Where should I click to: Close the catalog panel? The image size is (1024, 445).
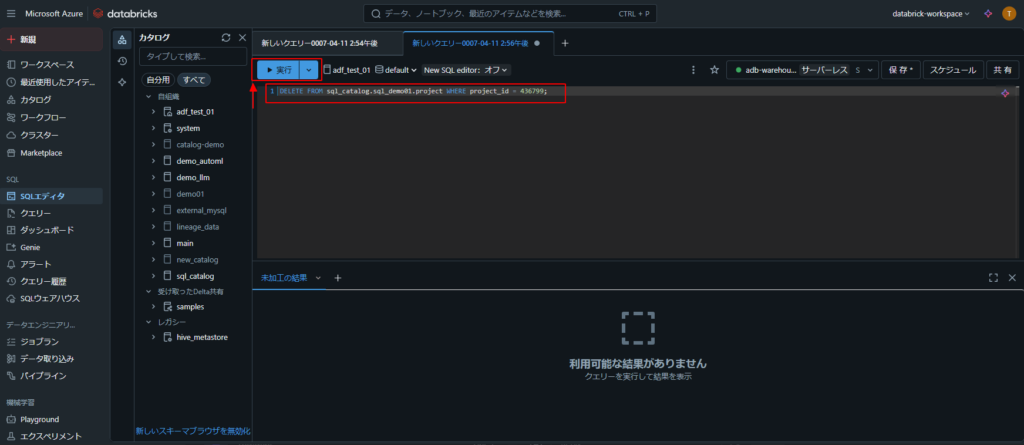coord(242,38)
